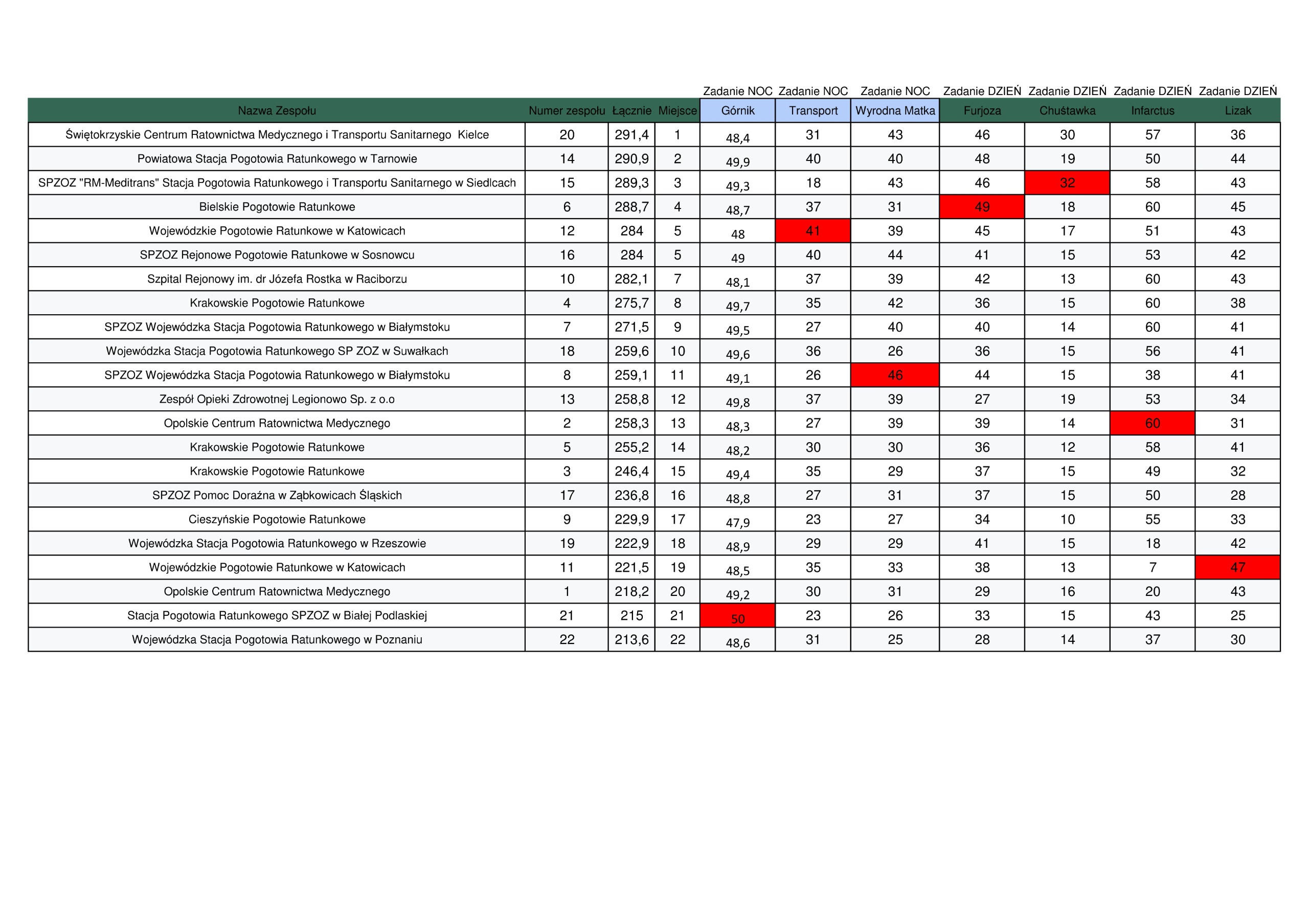Click the blue Górnik header cell
This screenshot has width=1309, height=924.
(x=738, y=110)
